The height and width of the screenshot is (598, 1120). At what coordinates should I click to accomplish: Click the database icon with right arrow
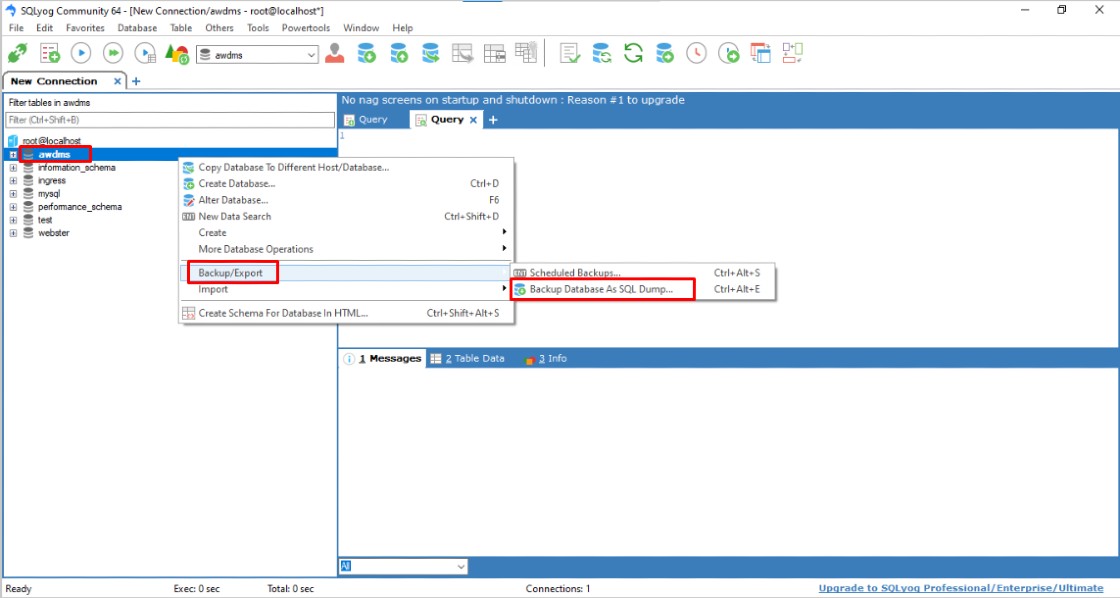[x=431, y=54]
